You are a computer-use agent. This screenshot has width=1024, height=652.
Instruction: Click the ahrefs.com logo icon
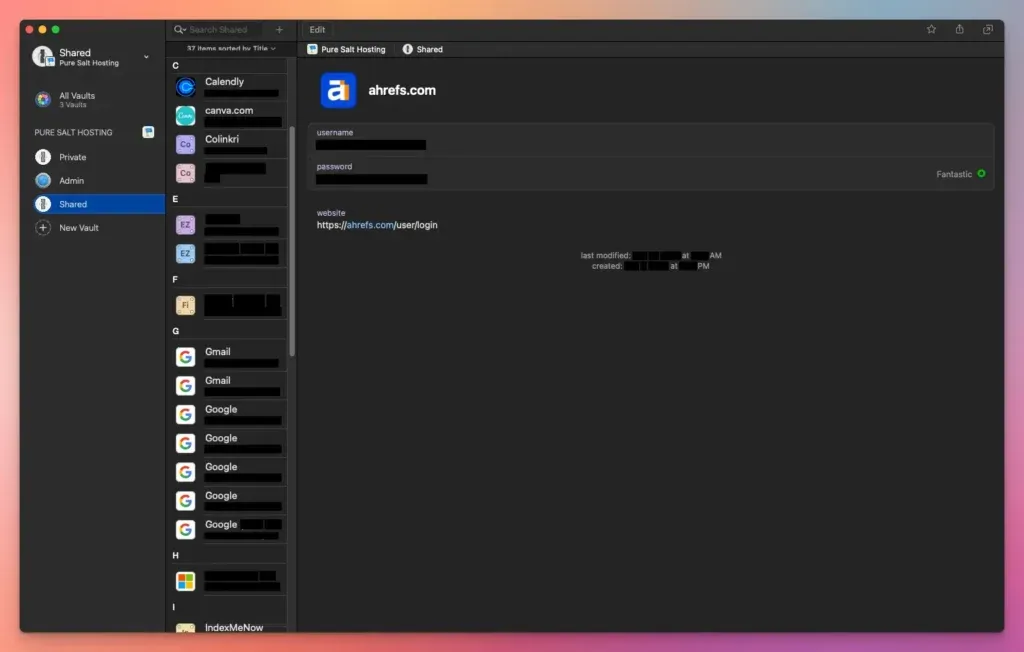pyautogui.click(x=338, y=90)
